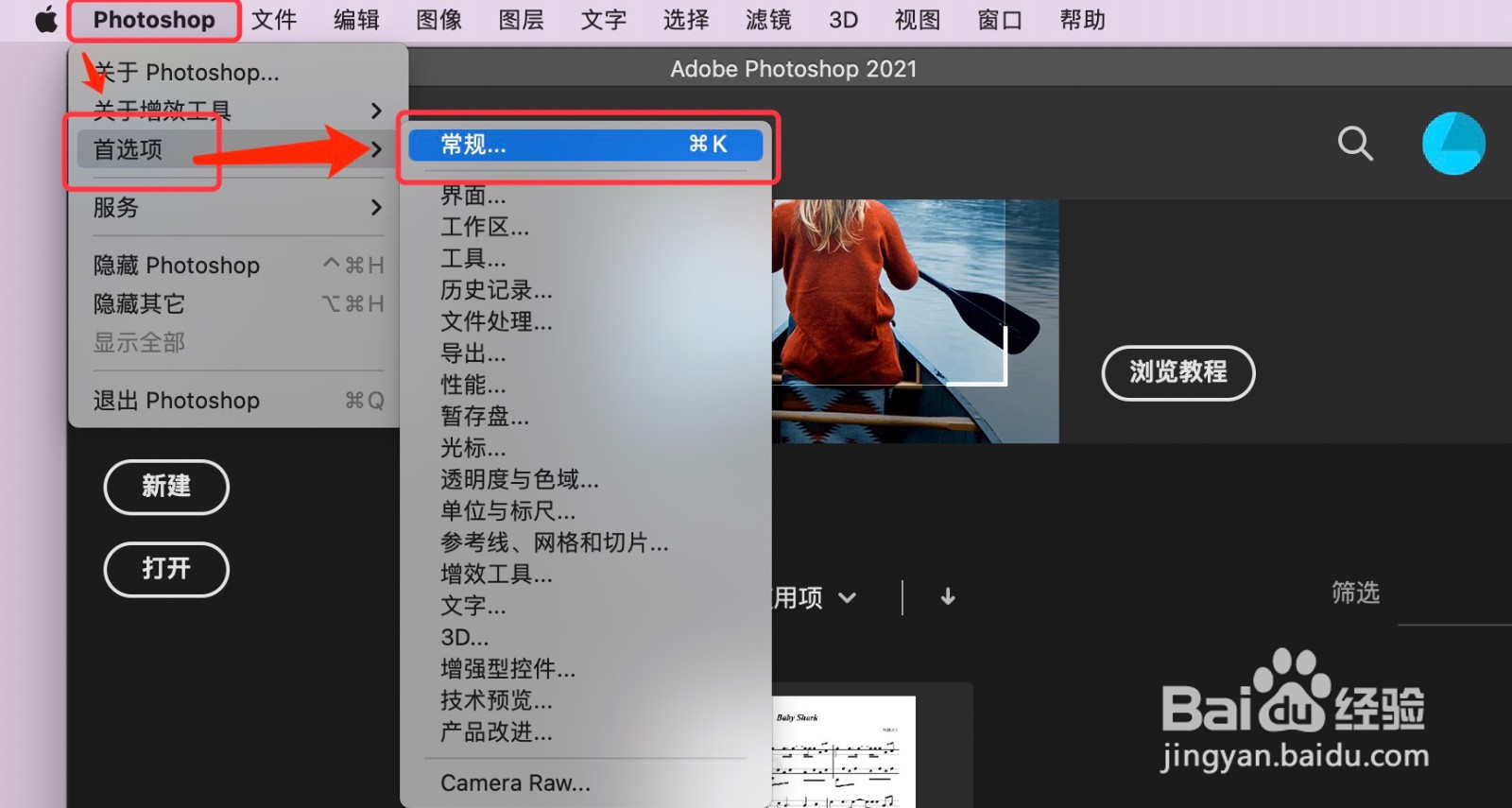The image size is (1512, 808).
Task: Open the 窗口 menu
Action: pos(1000,20)
